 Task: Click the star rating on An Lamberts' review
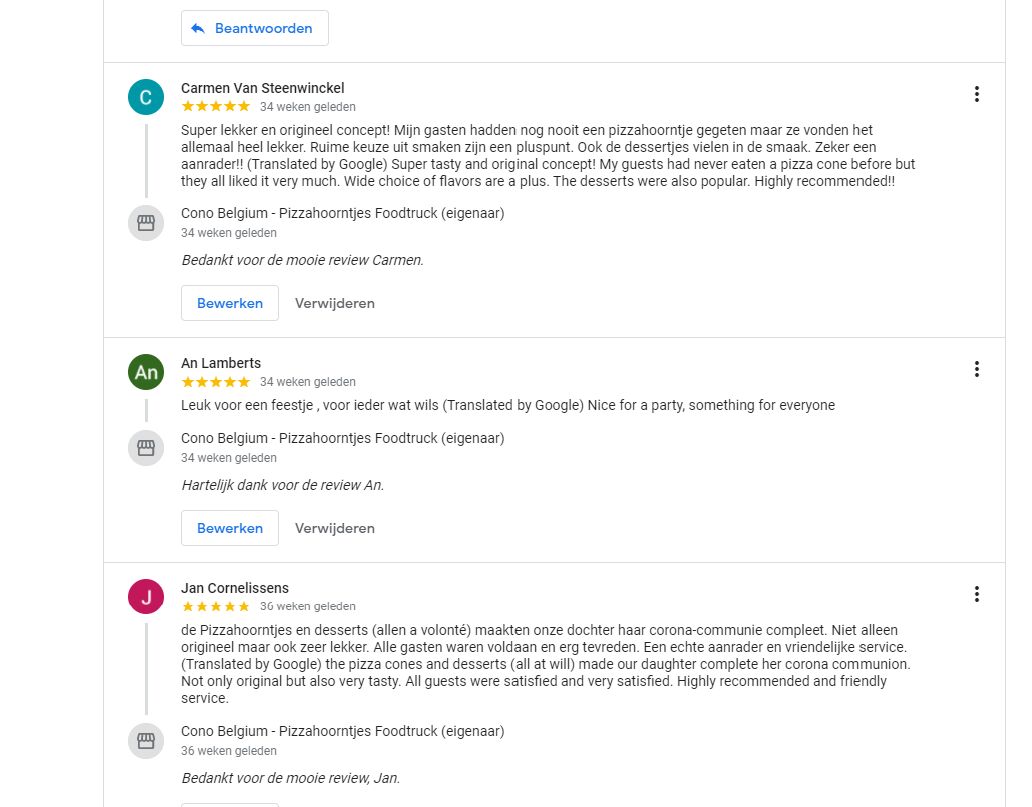pos(215,381)
